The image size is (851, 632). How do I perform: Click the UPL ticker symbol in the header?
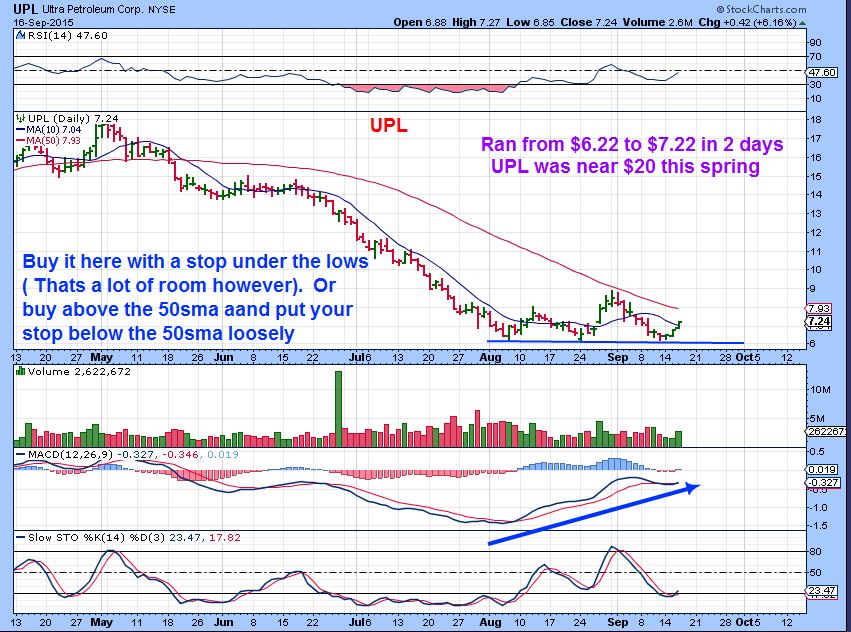point(26,9)
